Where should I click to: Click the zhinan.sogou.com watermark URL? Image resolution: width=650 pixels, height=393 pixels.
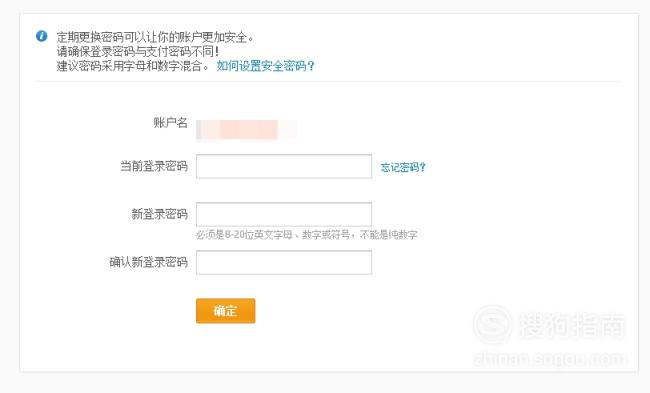[x=550, y=359]
